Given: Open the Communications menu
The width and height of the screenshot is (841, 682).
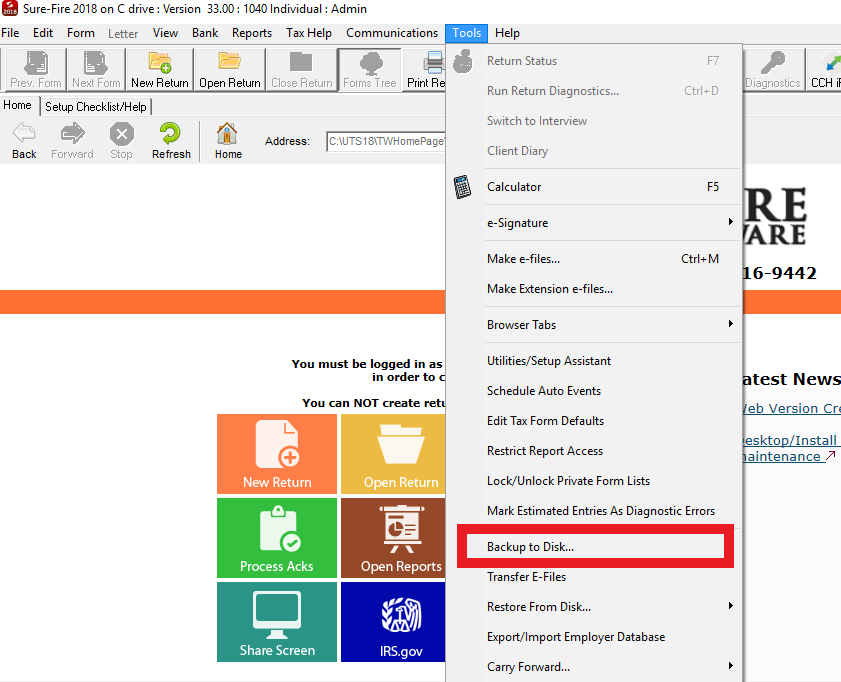Looking at the screenshot, I should [392, 33].
